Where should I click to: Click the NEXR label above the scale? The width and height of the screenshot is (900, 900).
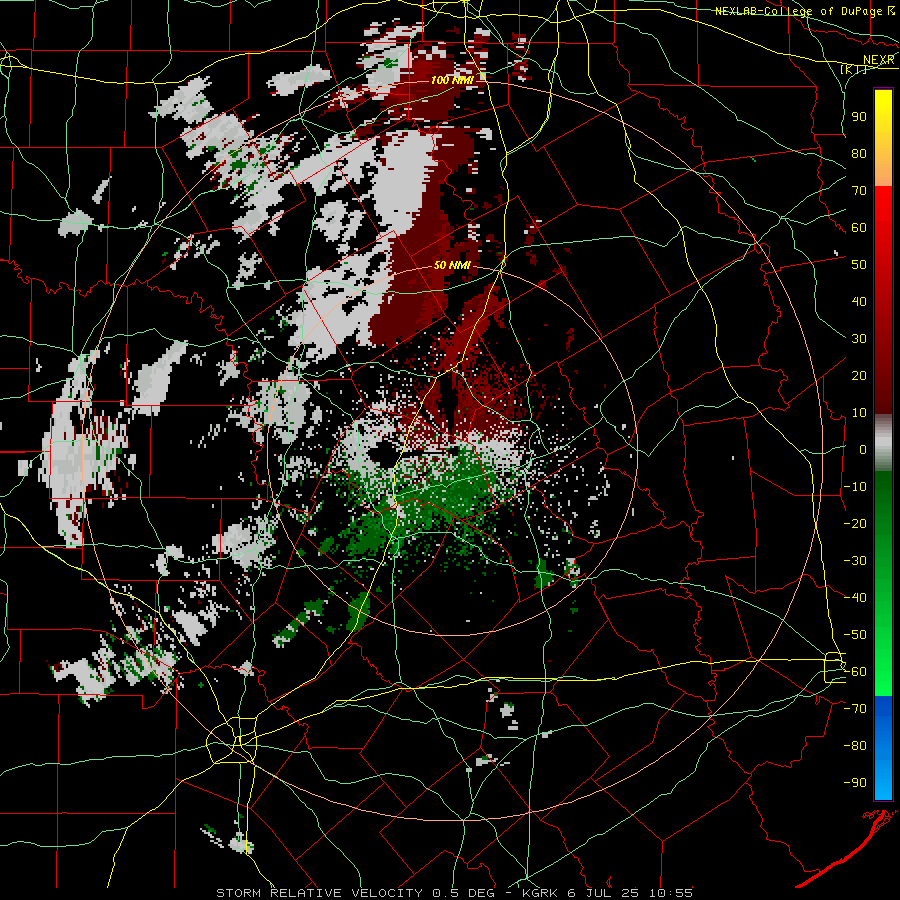[879, 60]
